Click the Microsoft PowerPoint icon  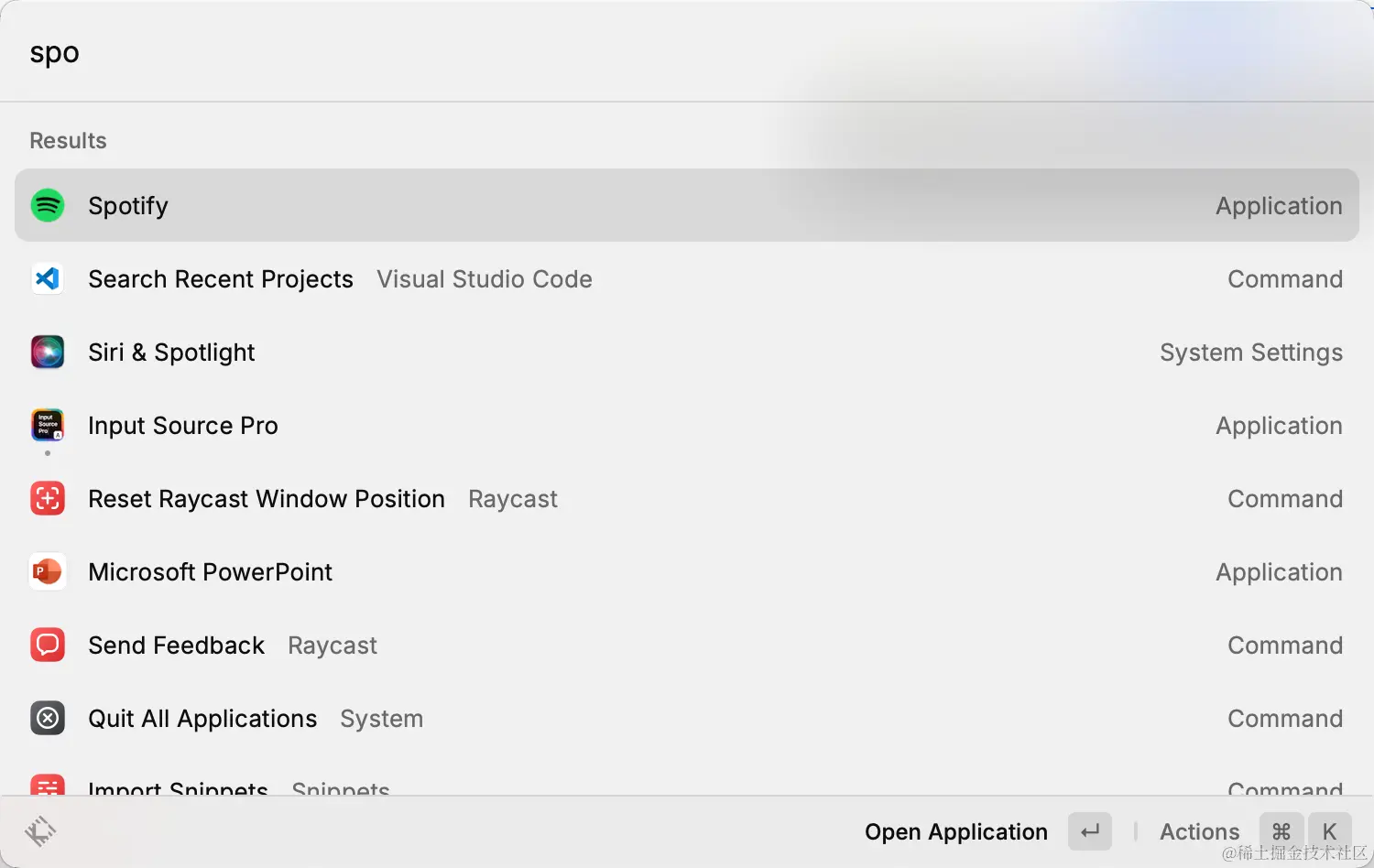click(48, 571)
